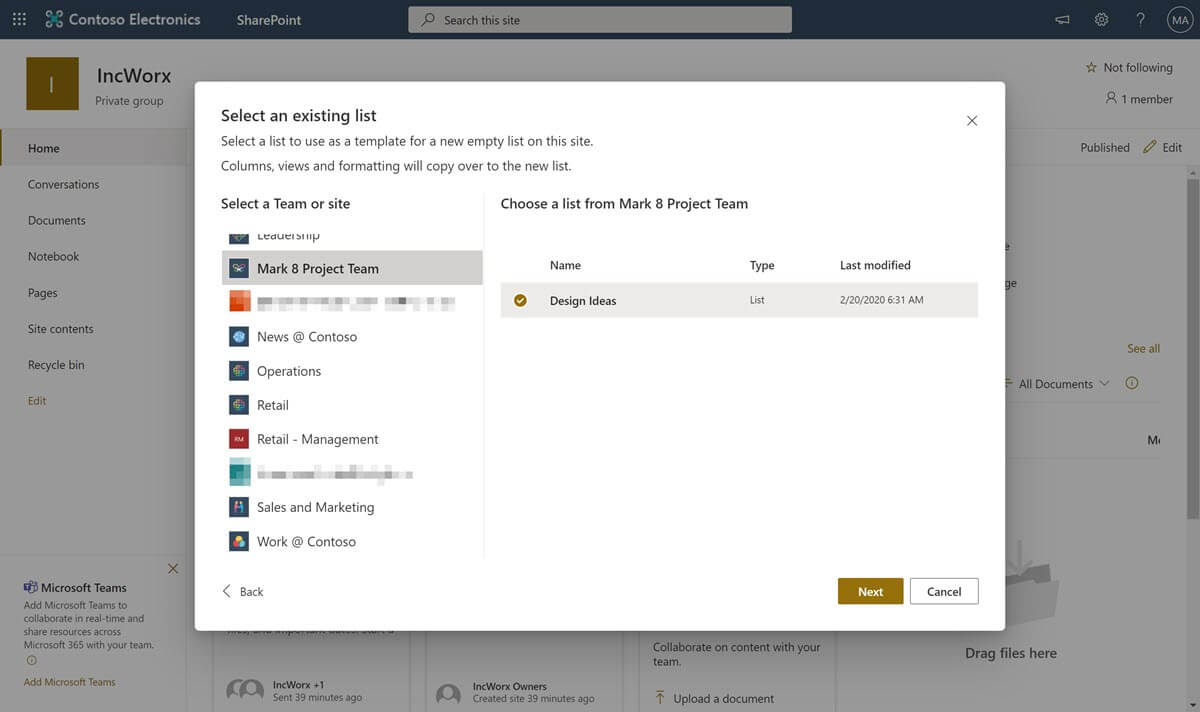This screenshot has height=712, width=1200.
Task: Go Back in the dialog
Action: tap(243, 591)
